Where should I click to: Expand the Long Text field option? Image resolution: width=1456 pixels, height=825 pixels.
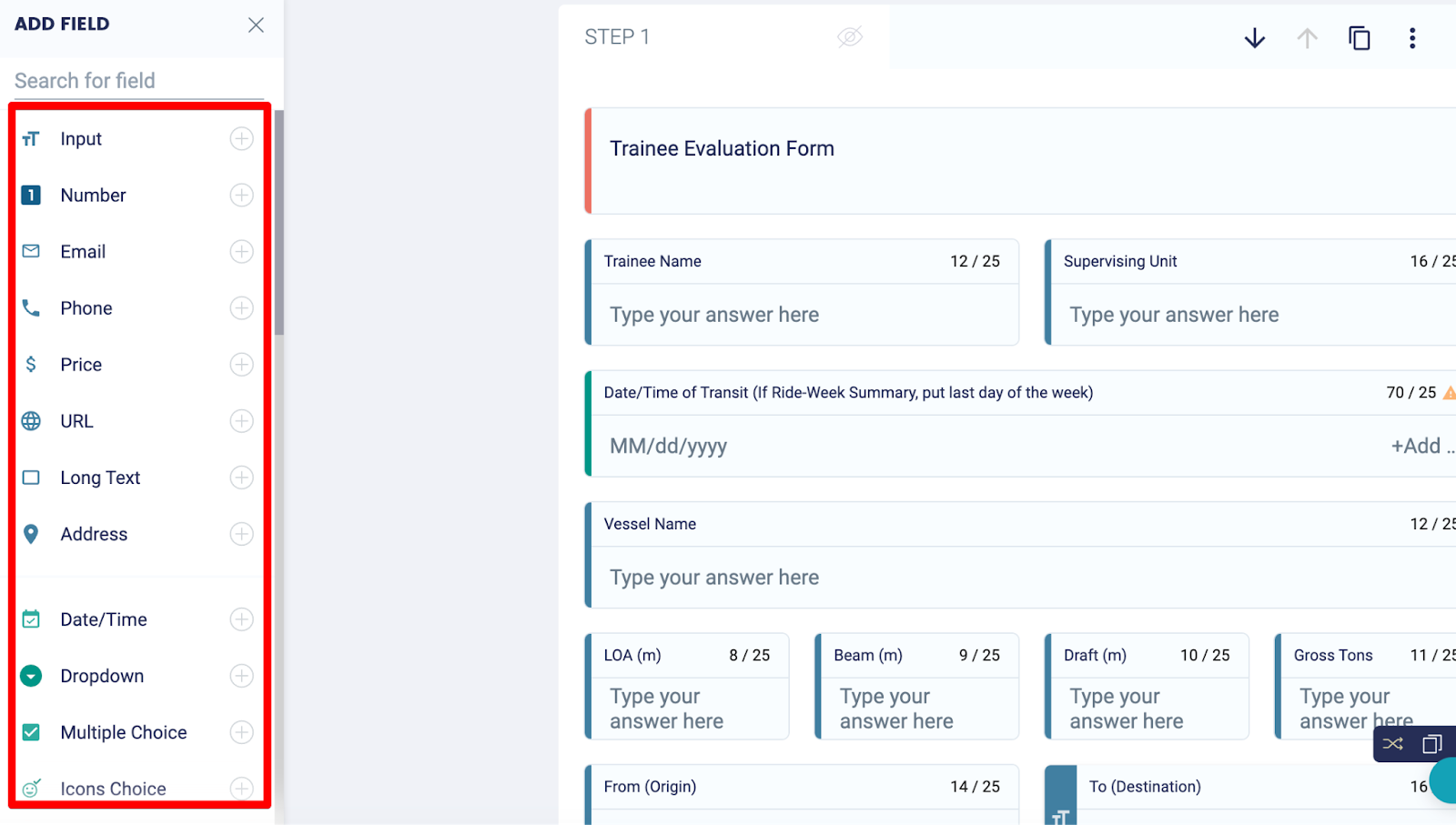tap(241, 477)
